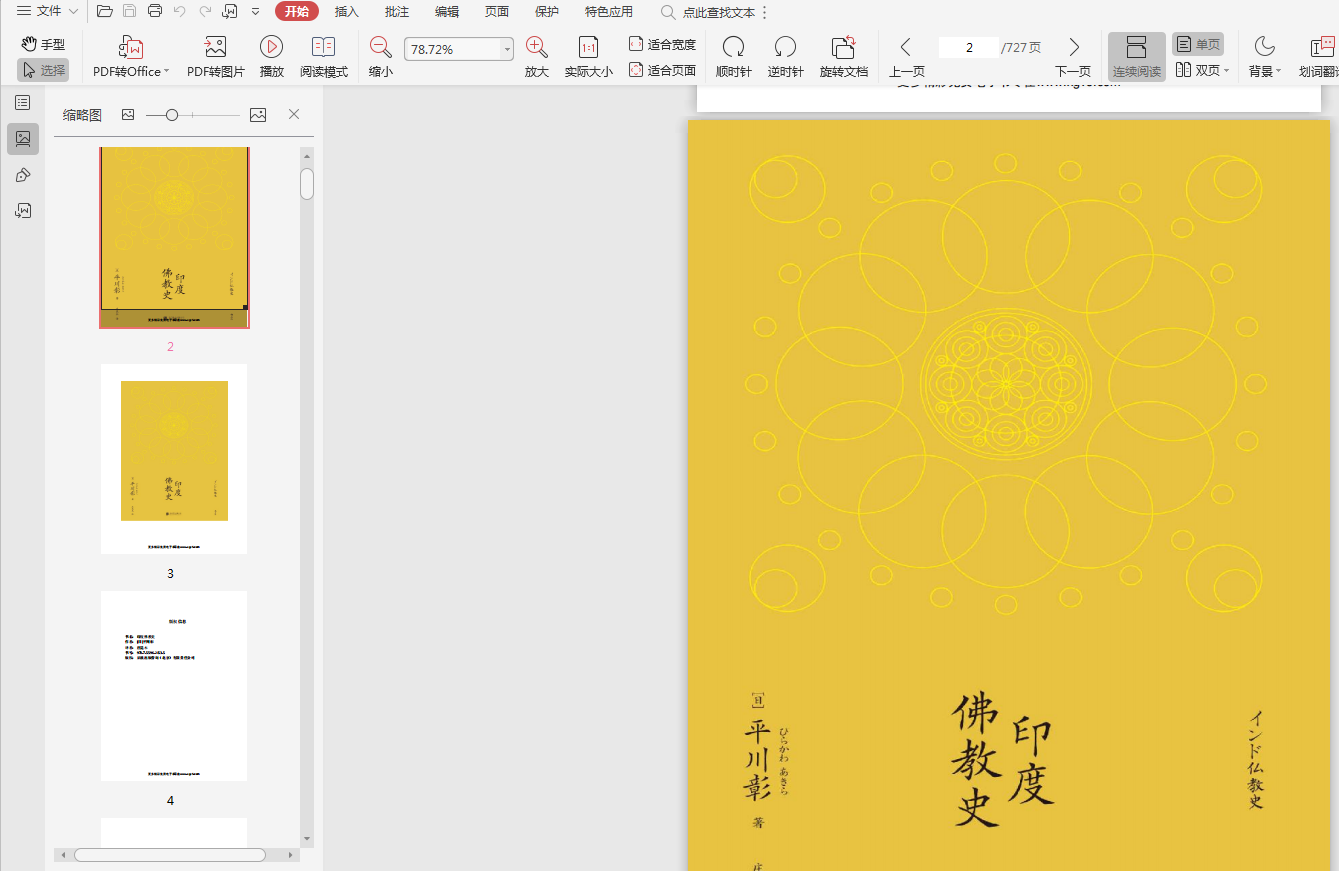This screenshot has width=1339, height=871.
Task: Toggle 连续阅读 continuous reading mode
Action: 1136,57
